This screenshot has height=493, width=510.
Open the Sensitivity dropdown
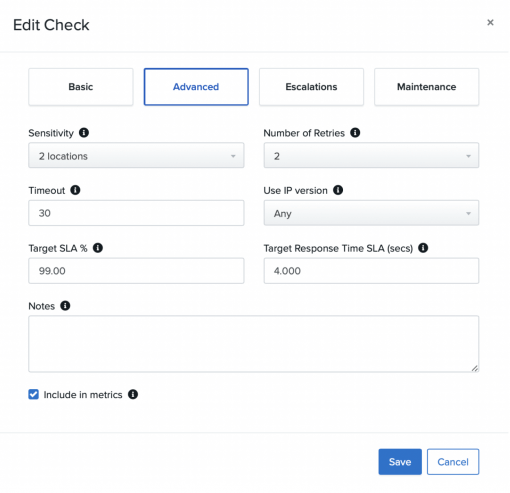click(x=136, y=155)
